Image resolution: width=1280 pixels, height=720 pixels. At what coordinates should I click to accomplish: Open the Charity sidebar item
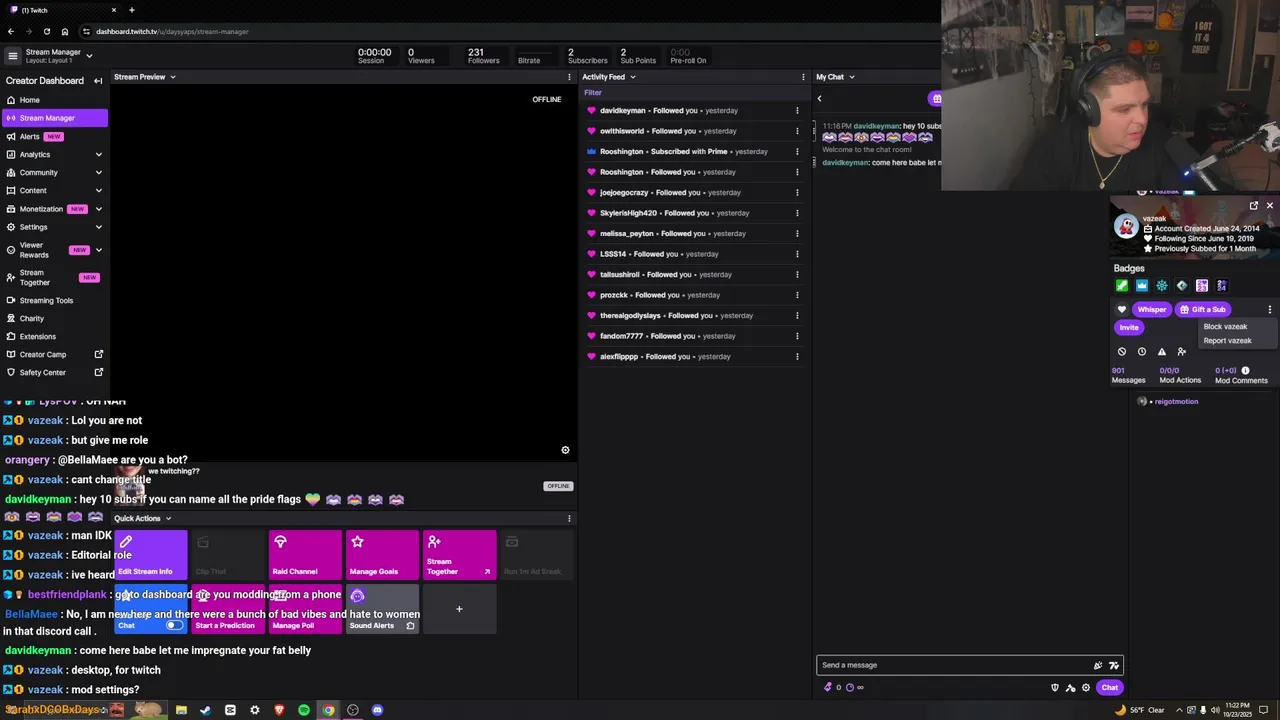[x=54, y=318]
